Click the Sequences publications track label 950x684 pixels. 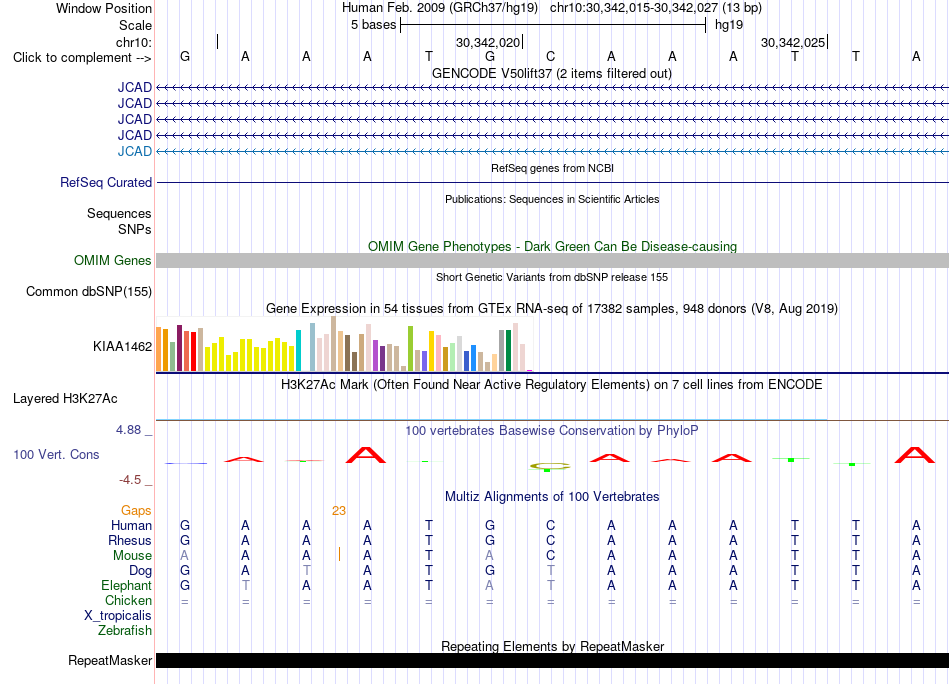coord(119,213)
